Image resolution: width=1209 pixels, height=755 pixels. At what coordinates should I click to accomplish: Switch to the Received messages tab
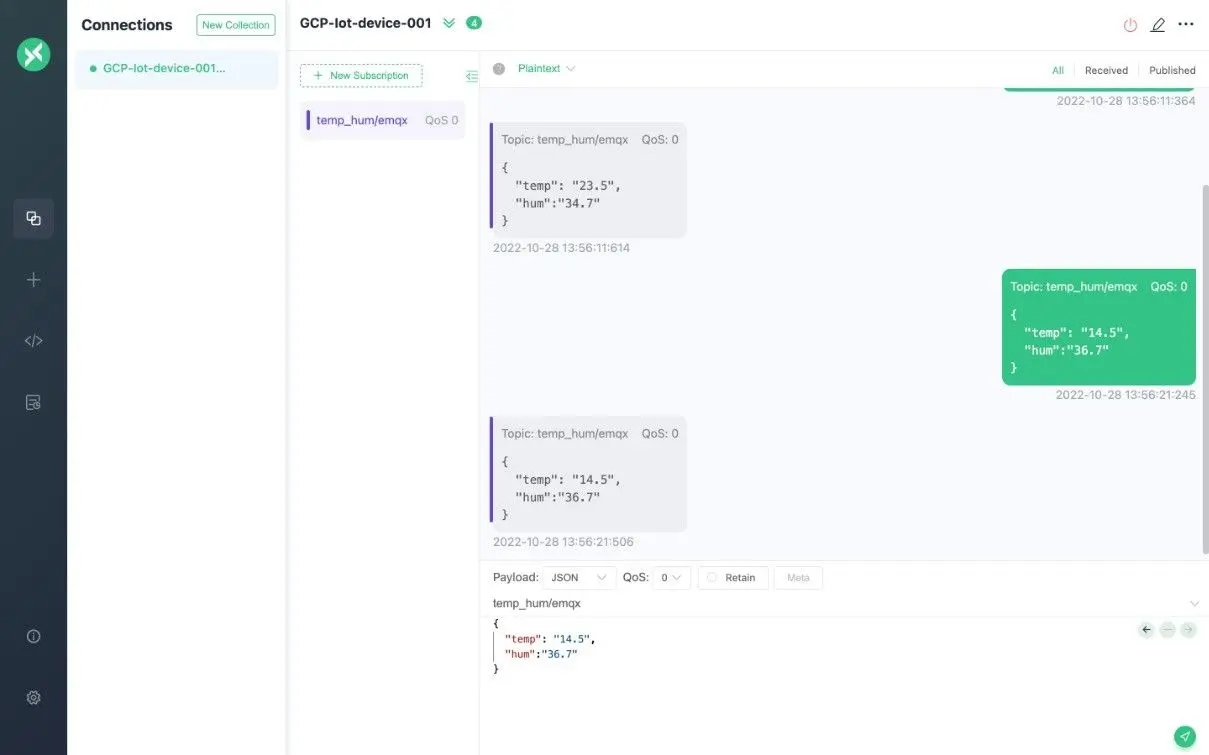(1105, 70)
